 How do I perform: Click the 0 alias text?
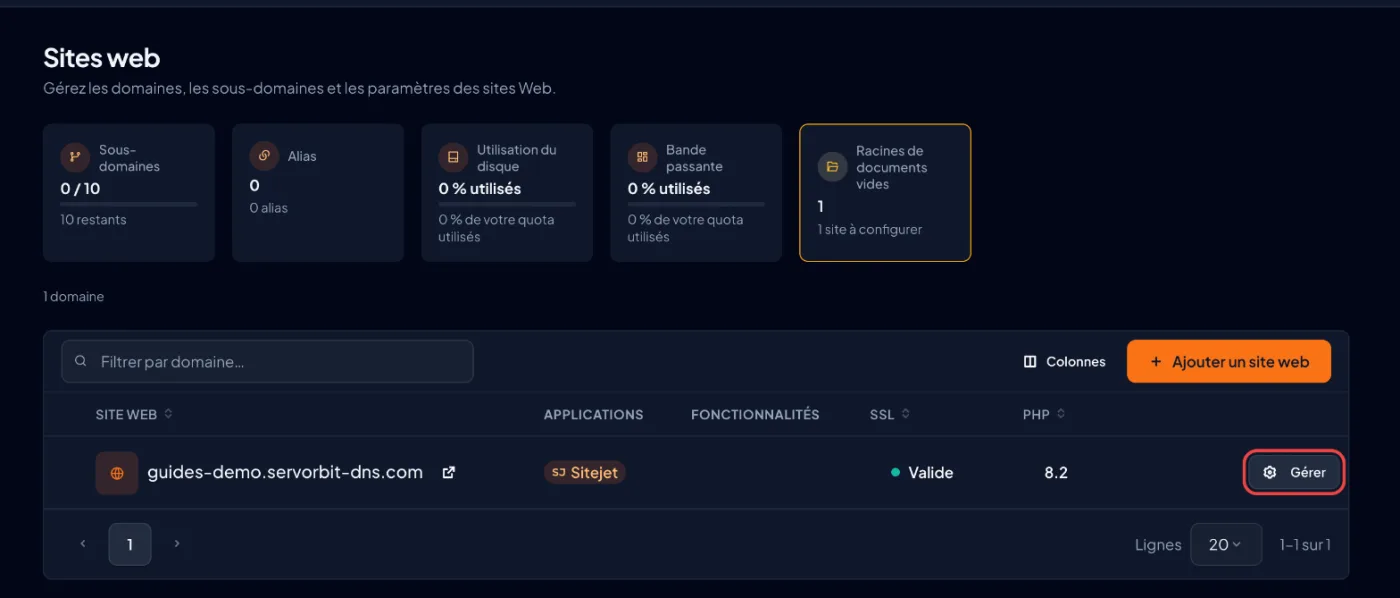click(269, 208)
